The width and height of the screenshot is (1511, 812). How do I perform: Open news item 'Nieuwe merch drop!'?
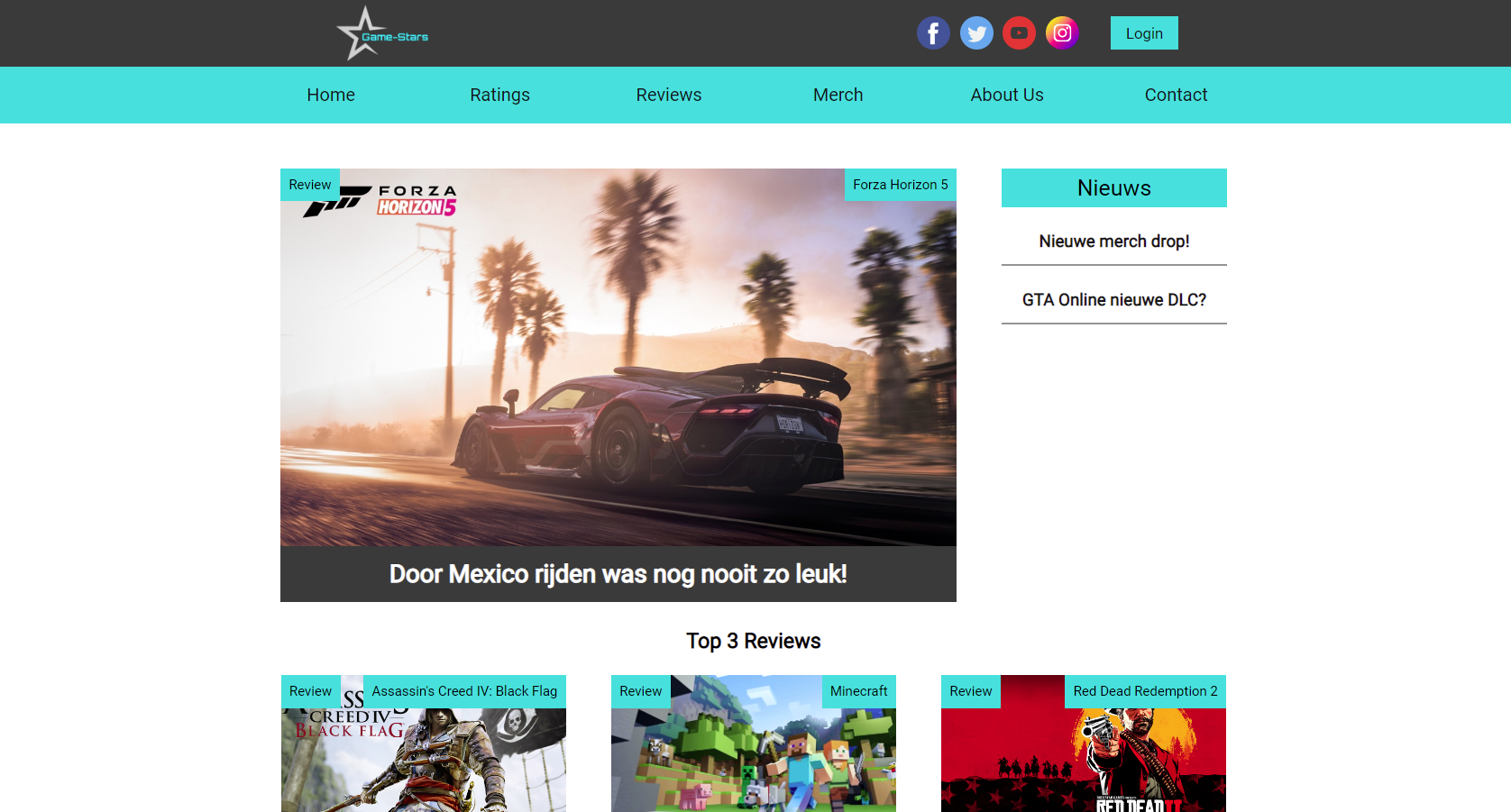[1114, 242]
